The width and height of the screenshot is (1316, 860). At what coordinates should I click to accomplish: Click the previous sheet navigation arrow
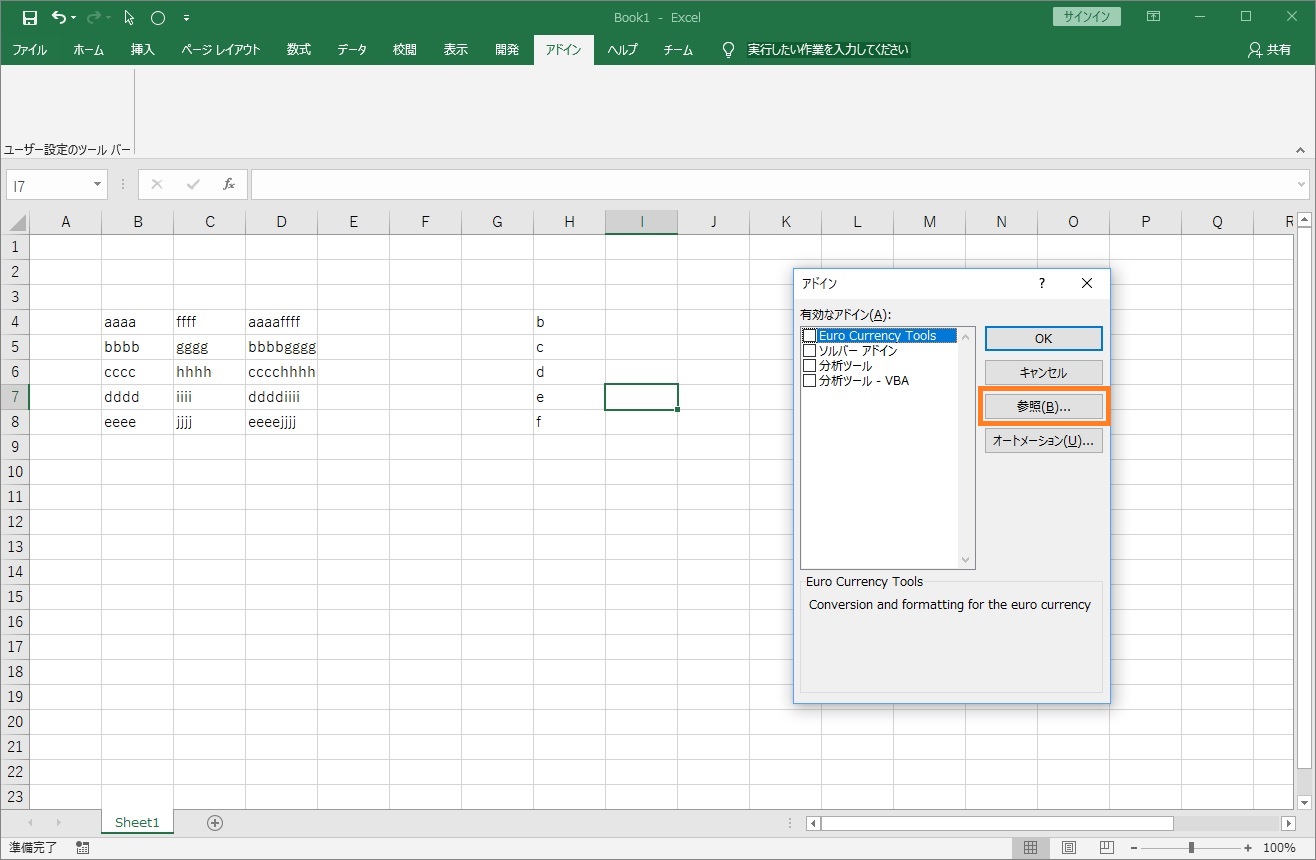point(30,823)
